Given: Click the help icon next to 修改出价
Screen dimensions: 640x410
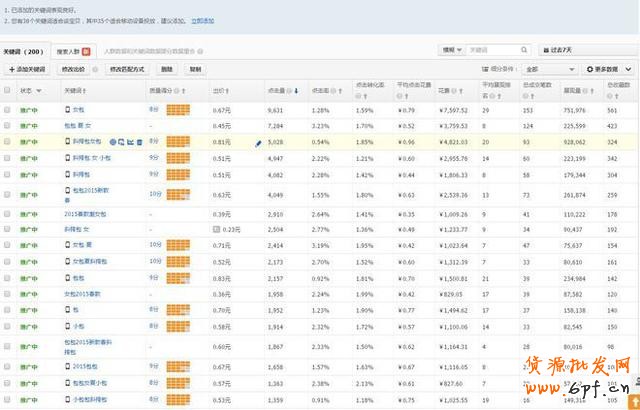Looking at the screenshot, I should tap(95, 70).
